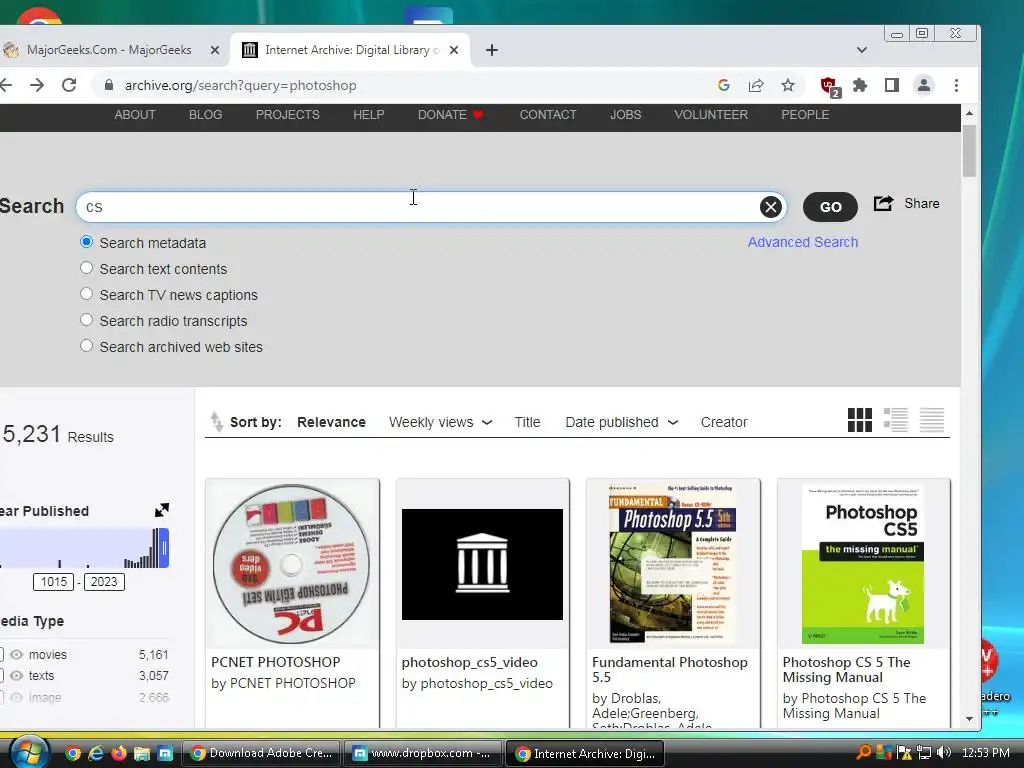Select Search text contents option
Viewport: 1024px width, 768px height.
pyautogui.click(x=86, y=268)
